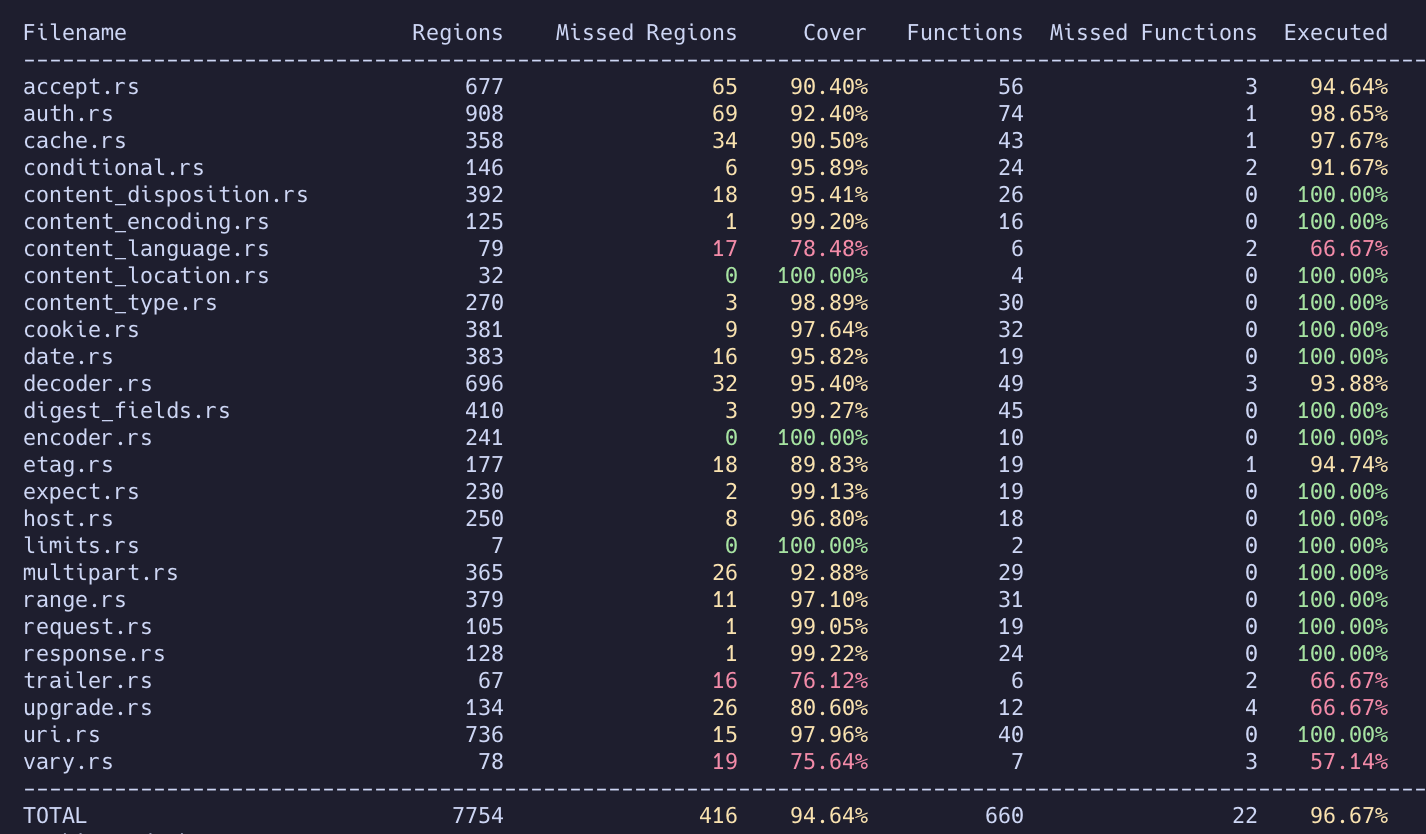Click the Filename column header
This screenshot has height=834, width=1426.
click(x=75, y=33)
